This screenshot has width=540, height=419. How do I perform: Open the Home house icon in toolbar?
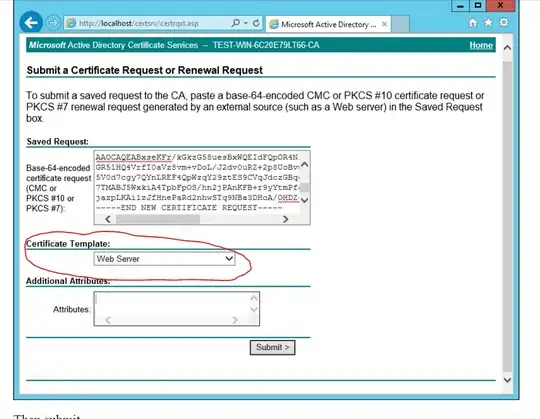473,23
